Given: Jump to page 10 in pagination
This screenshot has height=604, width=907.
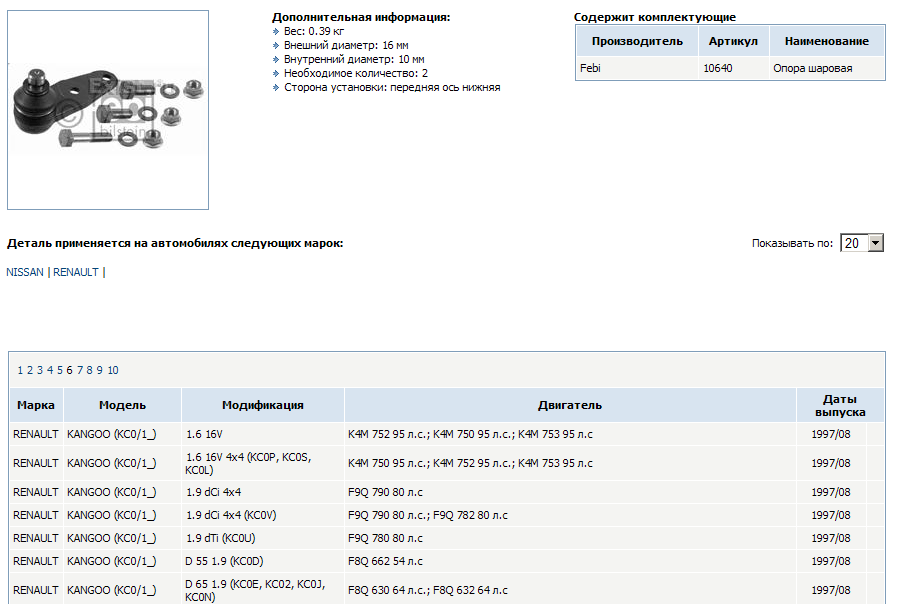Looking at the screenshot, I should (x=113, y=370).
